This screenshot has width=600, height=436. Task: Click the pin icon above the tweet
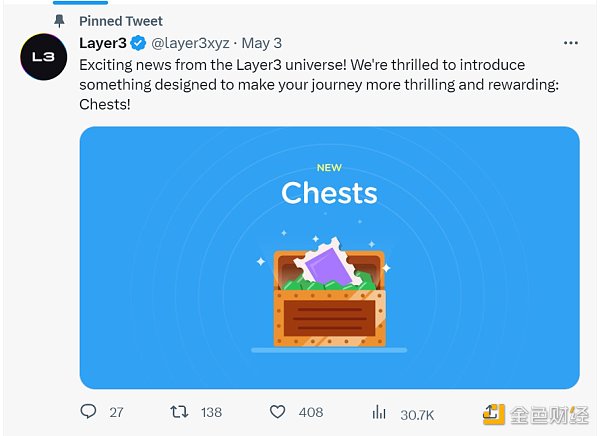(x=58, y=21)
